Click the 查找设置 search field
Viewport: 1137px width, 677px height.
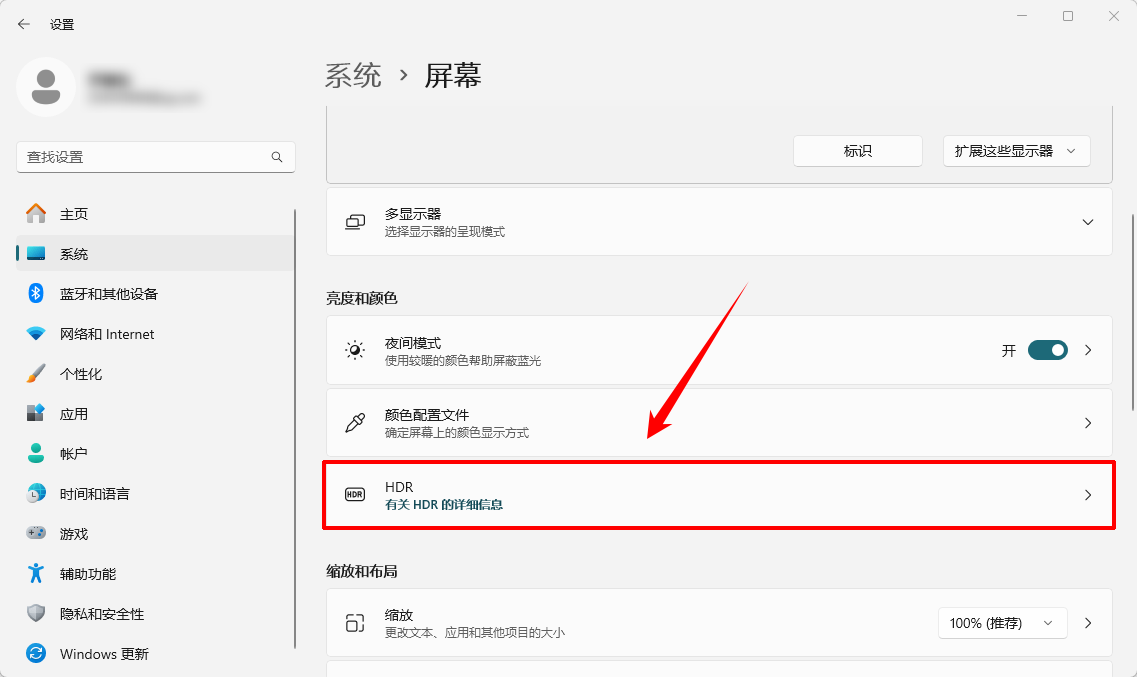[156, 157]
